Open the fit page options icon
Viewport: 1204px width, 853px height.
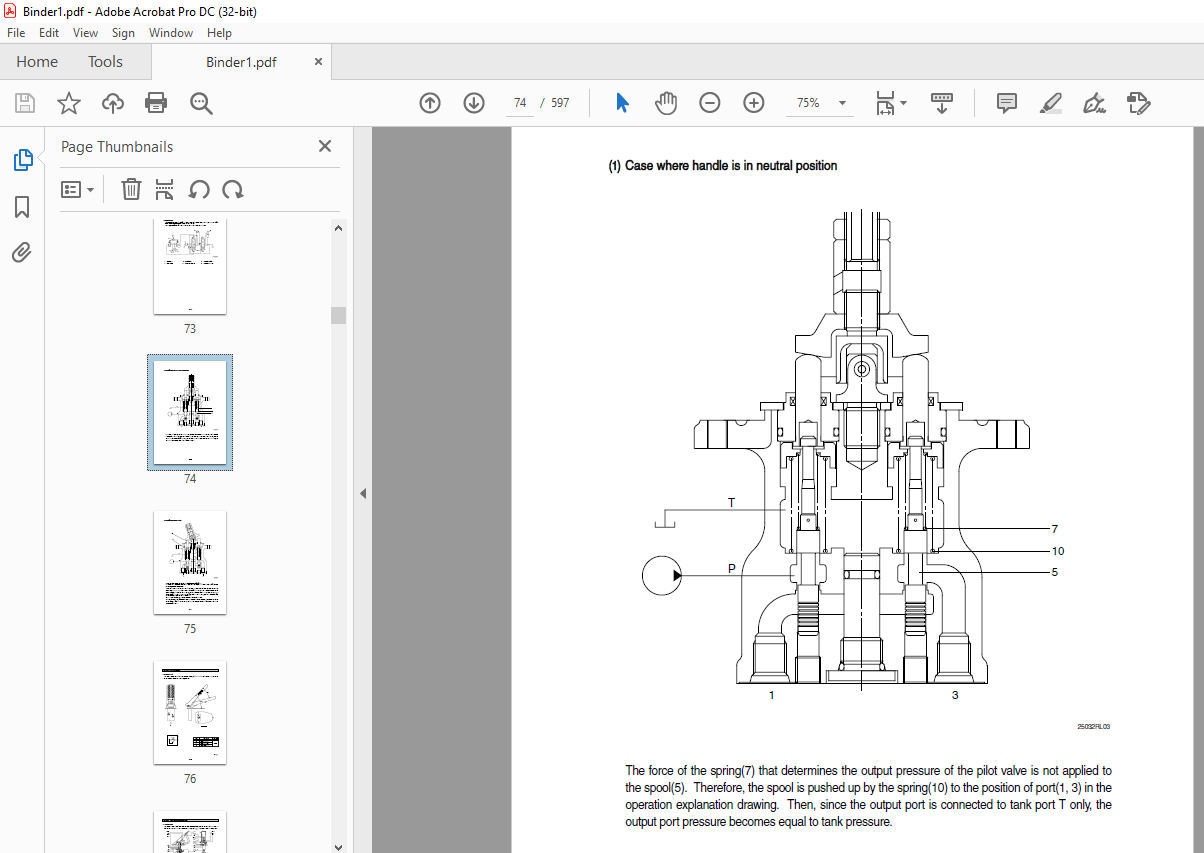890,103
